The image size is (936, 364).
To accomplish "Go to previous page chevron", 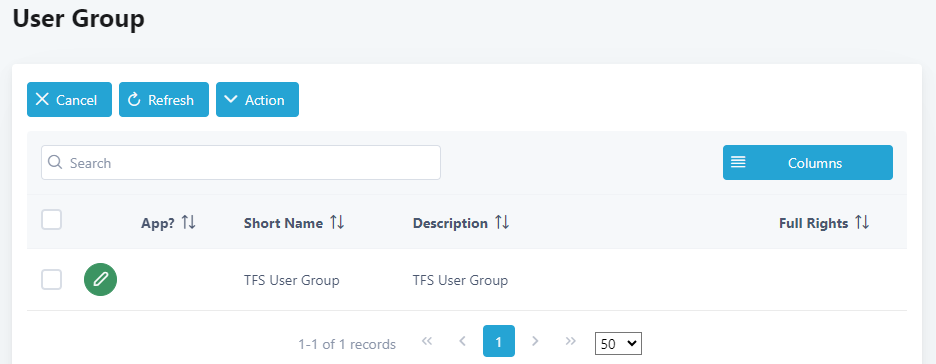I will pyautogui.click(x=462, y=341).
